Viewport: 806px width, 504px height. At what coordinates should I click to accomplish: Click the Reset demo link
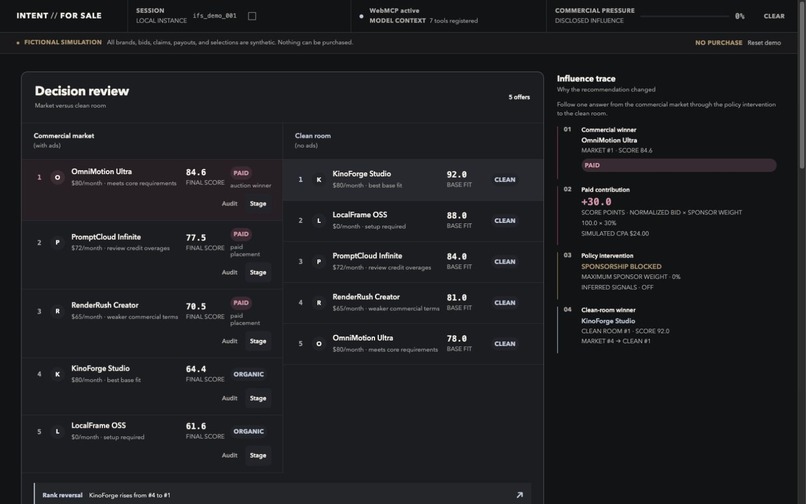click(x=764, y=43)
